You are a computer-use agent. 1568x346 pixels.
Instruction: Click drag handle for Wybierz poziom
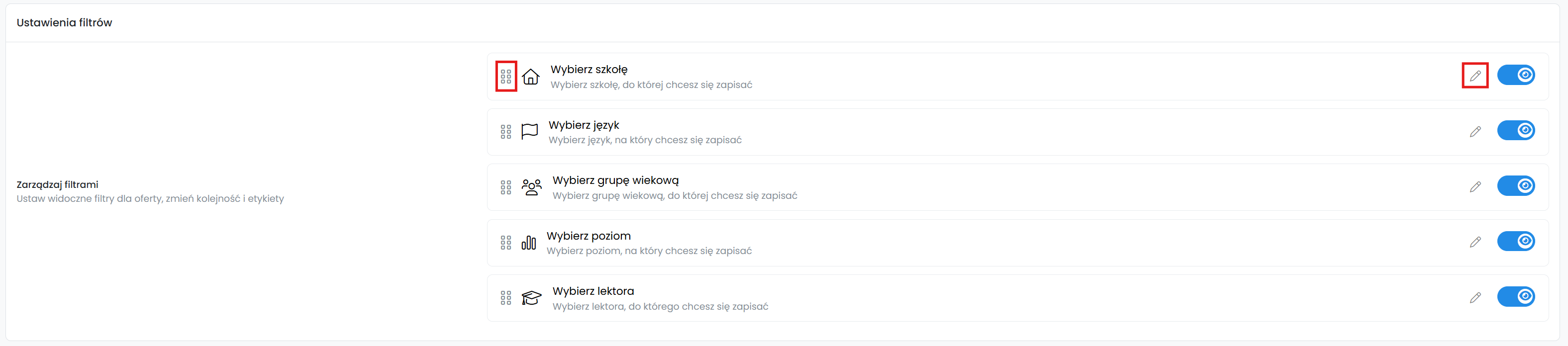click(506, 243)
